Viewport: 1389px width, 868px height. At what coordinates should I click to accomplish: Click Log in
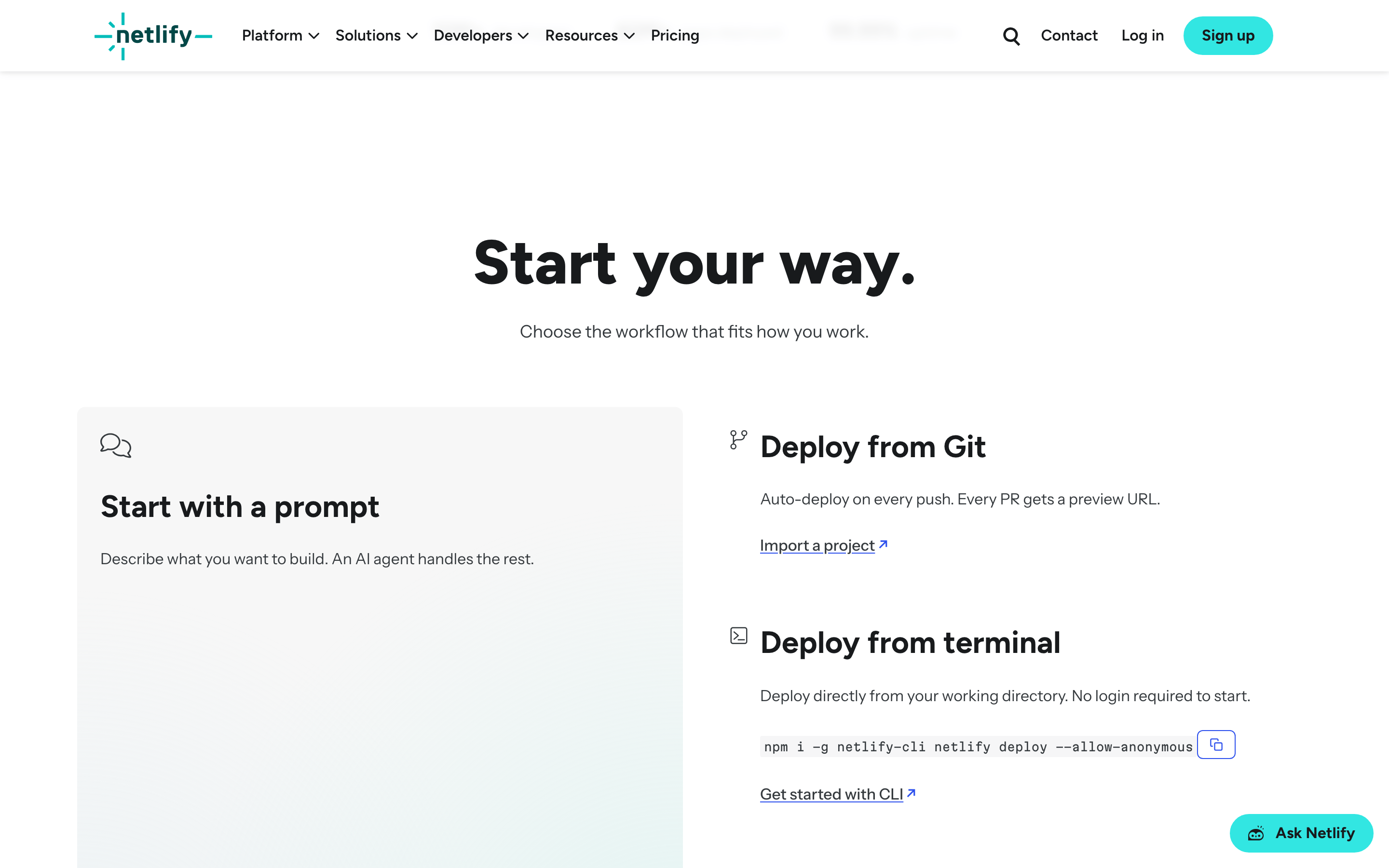(1142, 36)
